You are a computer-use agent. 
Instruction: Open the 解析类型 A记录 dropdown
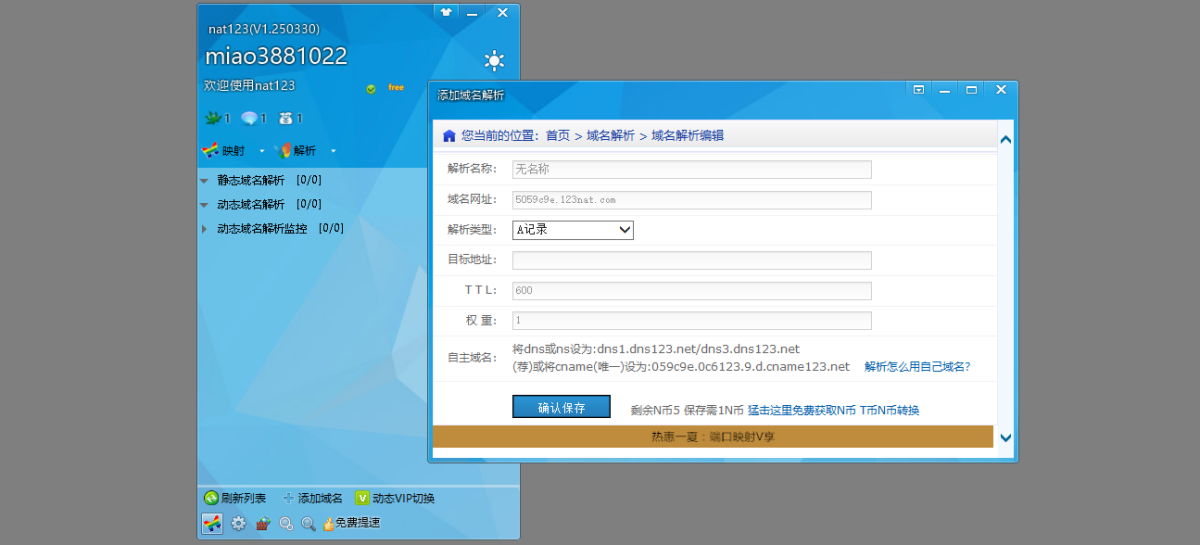(573, 230)
